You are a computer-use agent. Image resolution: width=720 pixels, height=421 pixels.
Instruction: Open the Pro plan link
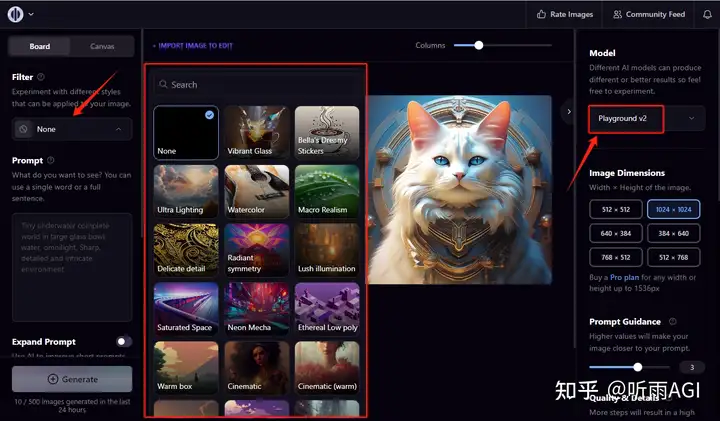pos(624,277)
